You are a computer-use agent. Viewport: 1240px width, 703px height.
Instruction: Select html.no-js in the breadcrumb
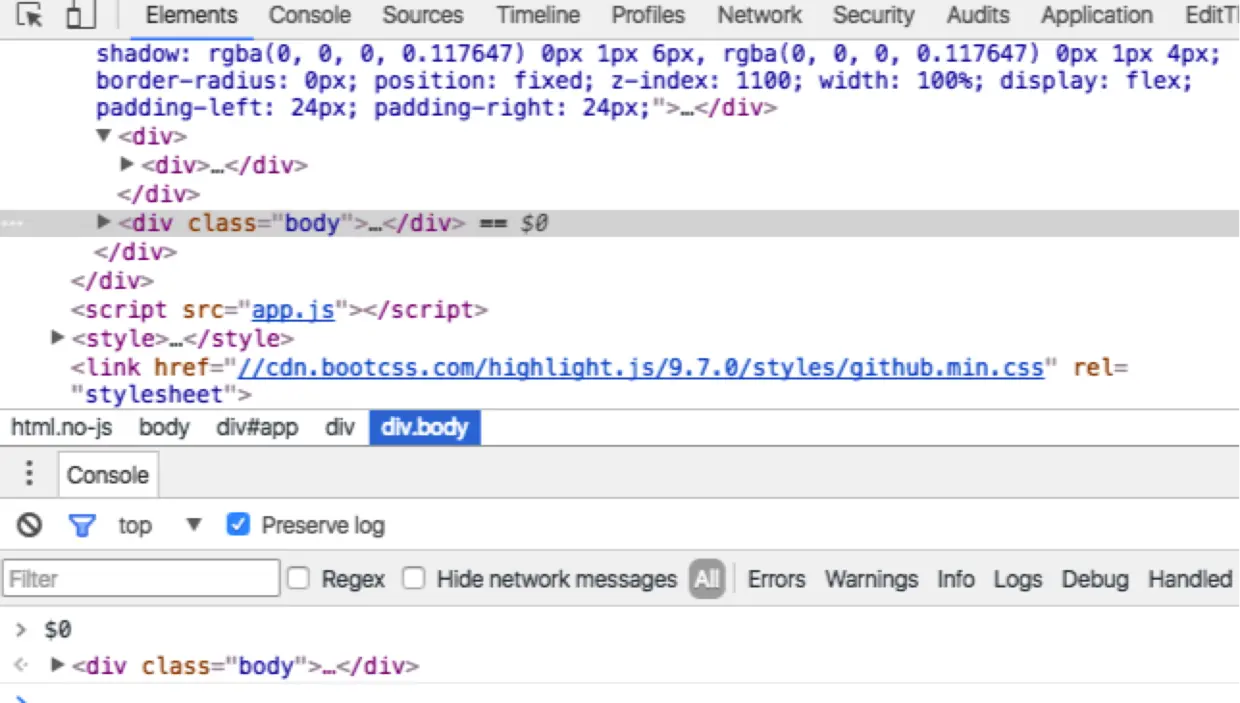62,428
